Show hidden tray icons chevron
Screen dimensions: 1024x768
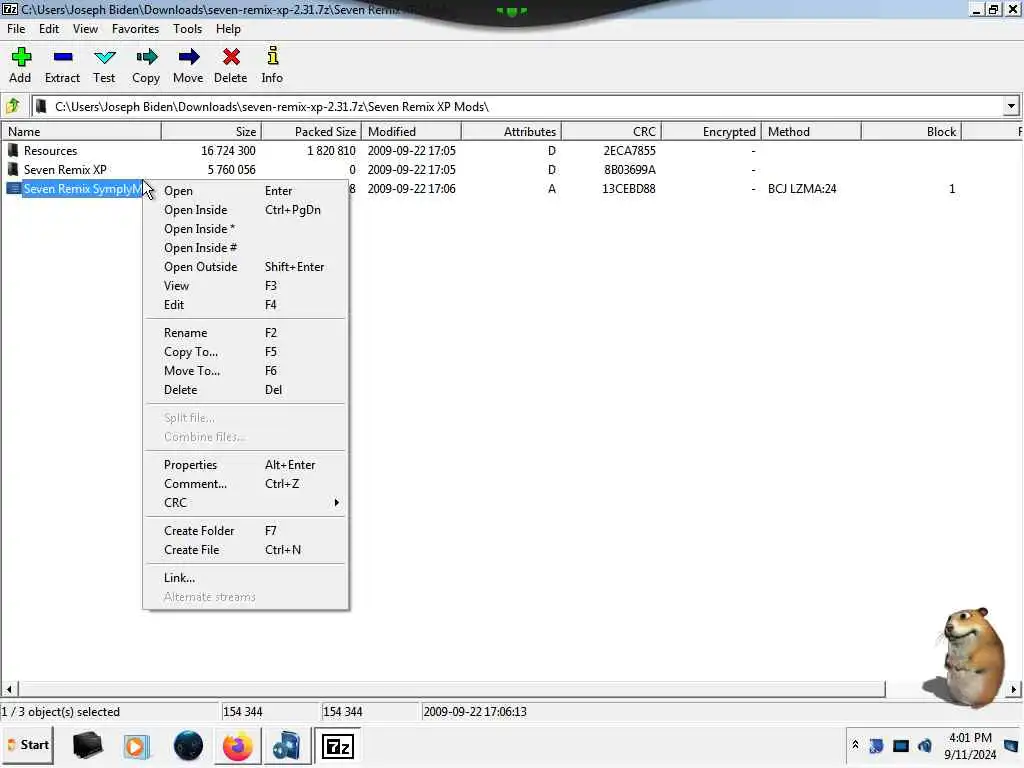pyautogui.click(x=856, y=744)
